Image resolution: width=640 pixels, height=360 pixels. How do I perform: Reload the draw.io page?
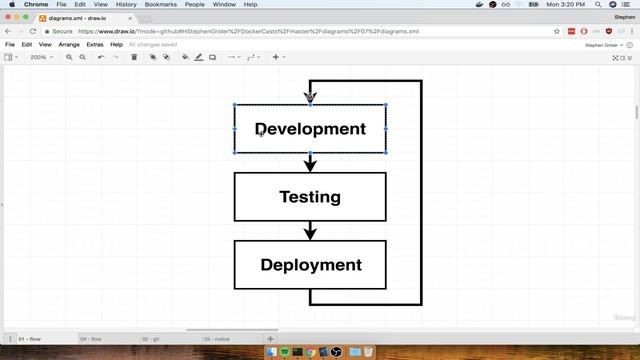pyautogui.click(x=33, y=31)
